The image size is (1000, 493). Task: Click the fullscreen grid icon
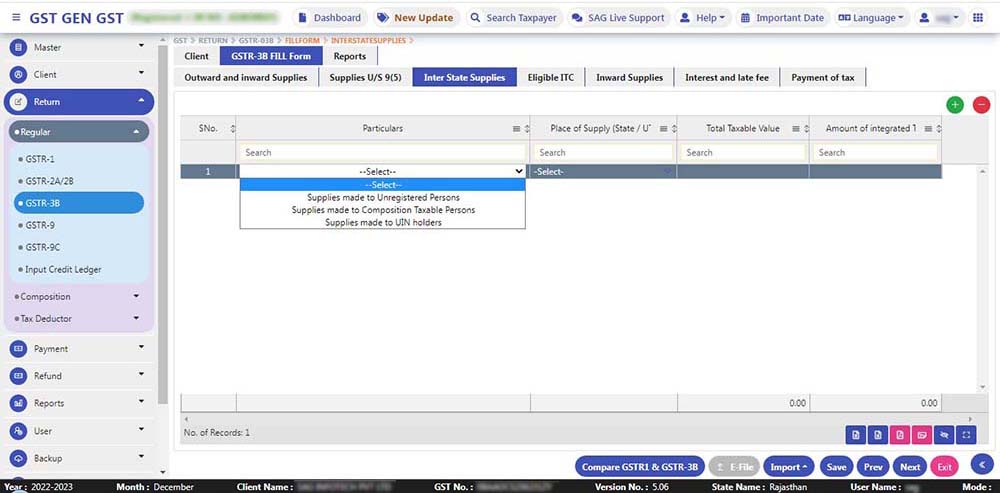pyautogui.click(x=966, y=434)
